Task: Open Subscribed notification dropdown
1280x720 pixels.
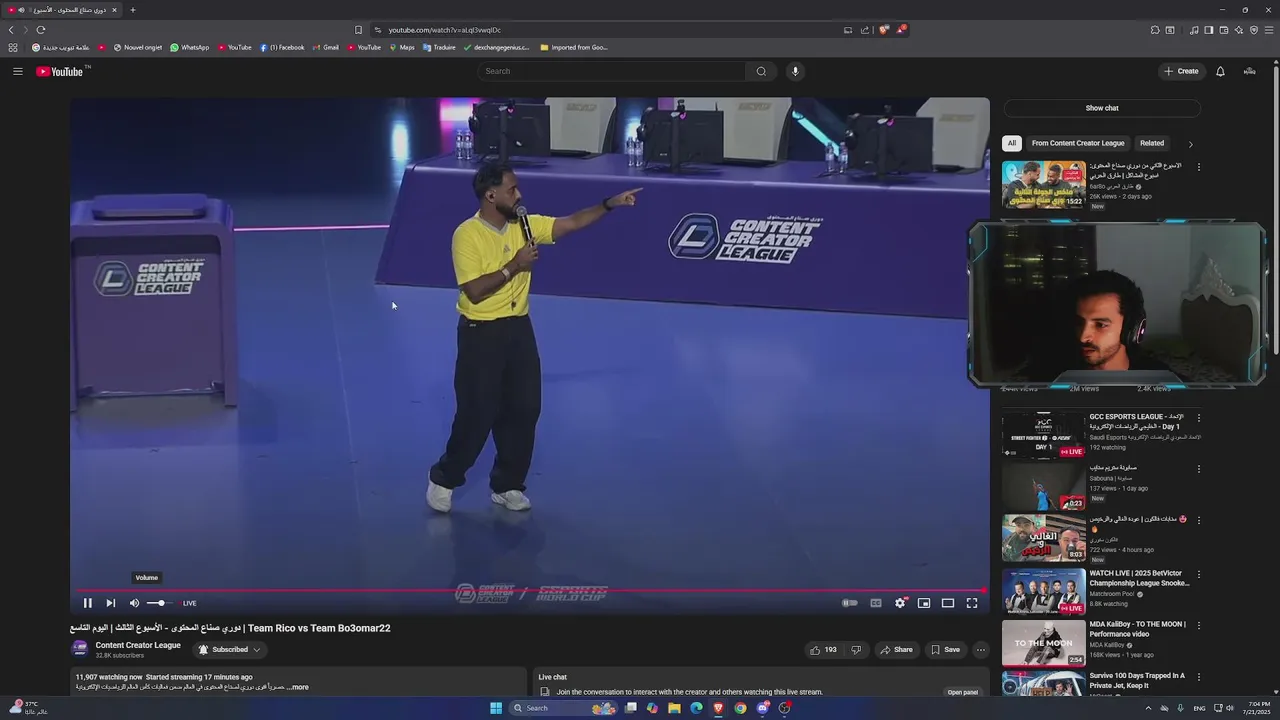Action: [229, 650]
